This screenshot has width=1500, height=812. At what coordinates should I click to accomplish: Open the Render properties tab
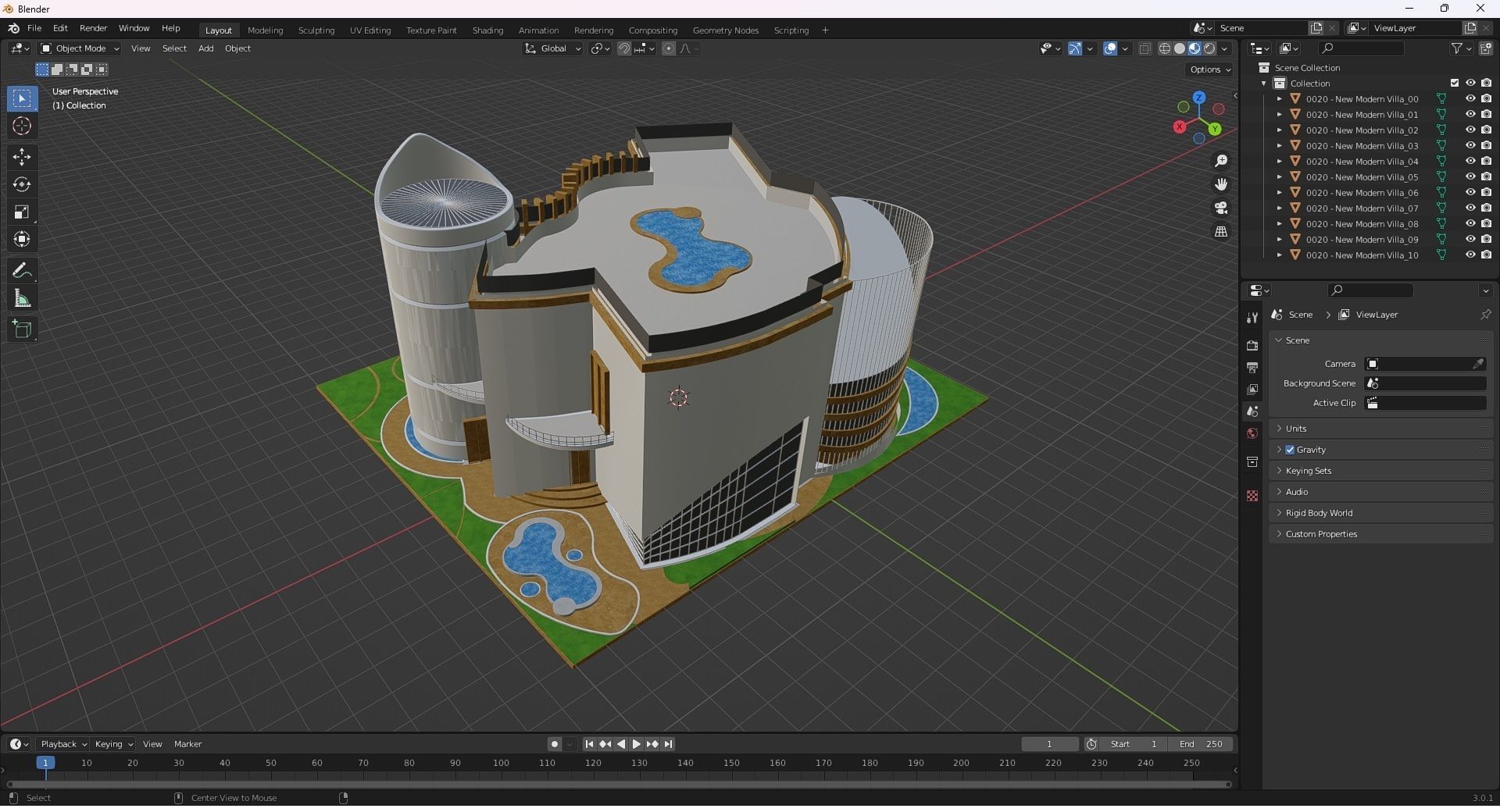[x=1252, y=346]
